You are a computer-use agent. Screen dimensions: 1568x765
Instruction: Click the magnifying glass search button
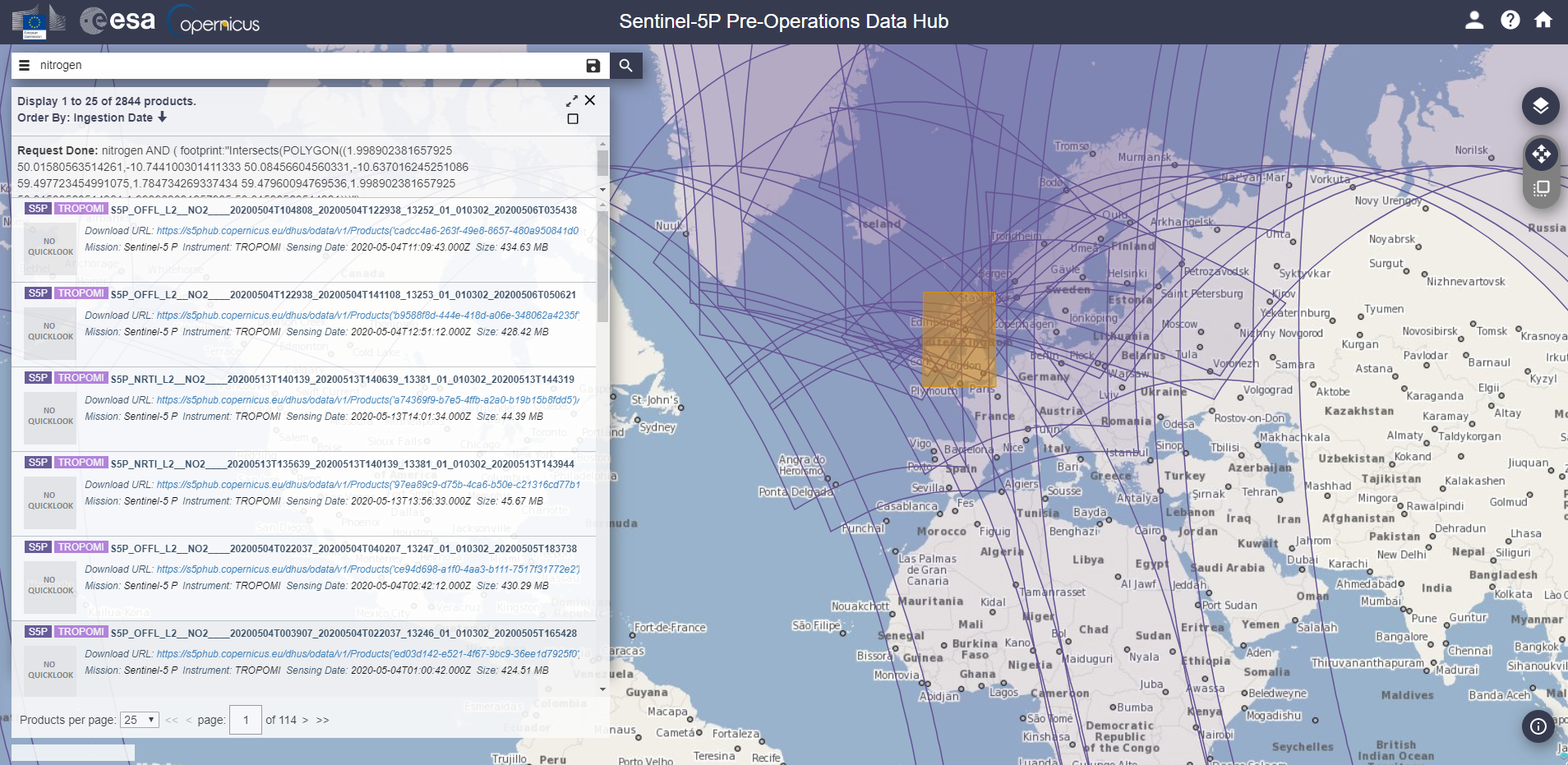pyautogui.click(x=625, y=66)
